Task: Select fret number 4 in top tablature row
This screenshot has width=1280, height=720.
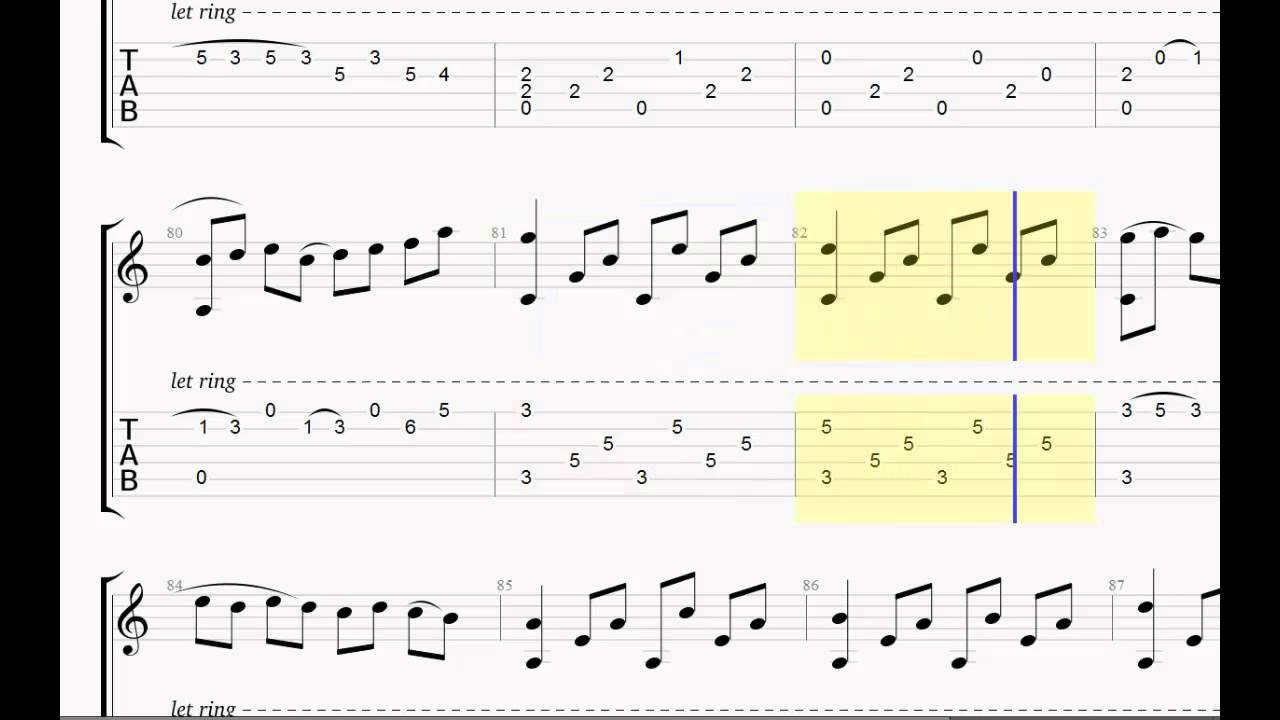Action: 444,74
